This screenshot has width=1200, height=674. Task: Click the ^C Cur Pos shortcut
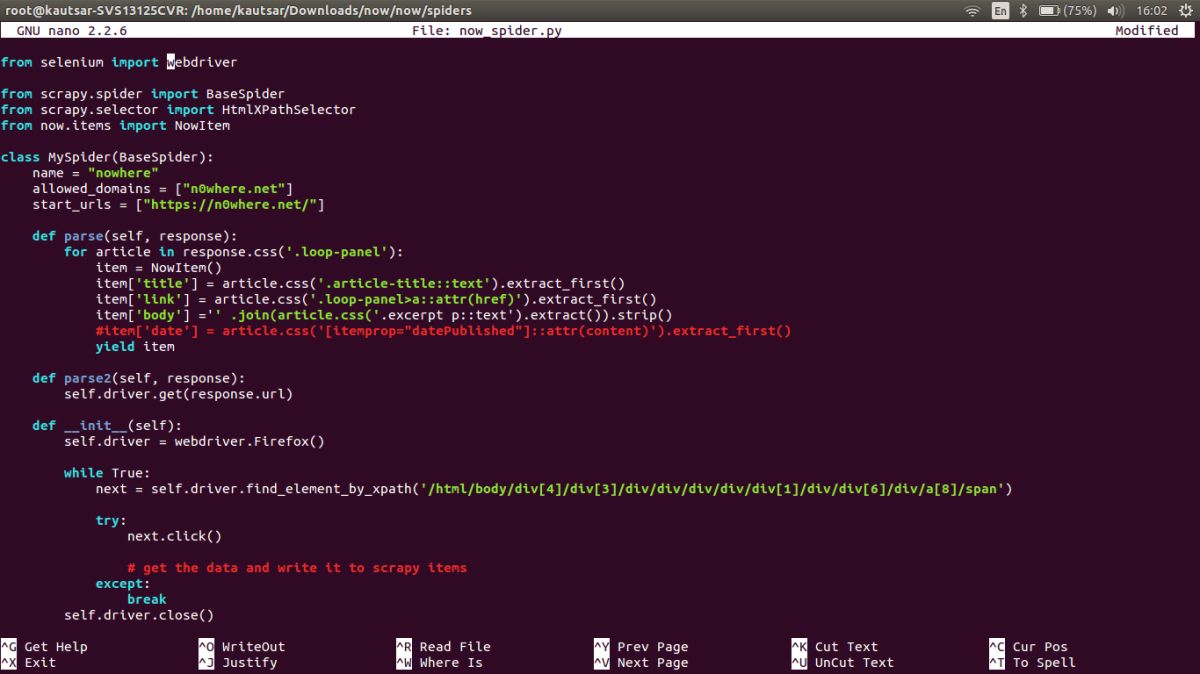click(1028, 646)
